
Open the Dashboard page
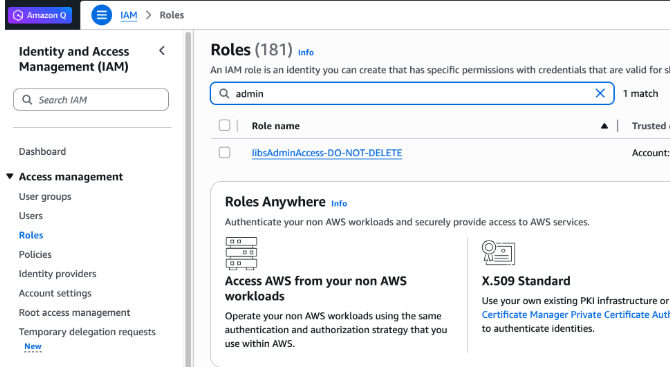click(x=42, y=152)
